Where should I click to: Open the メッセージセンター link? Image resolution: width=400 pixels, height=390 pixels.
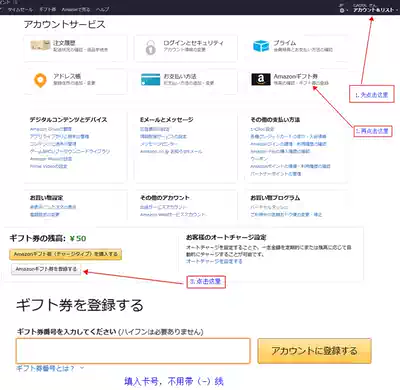pos(159,144)
